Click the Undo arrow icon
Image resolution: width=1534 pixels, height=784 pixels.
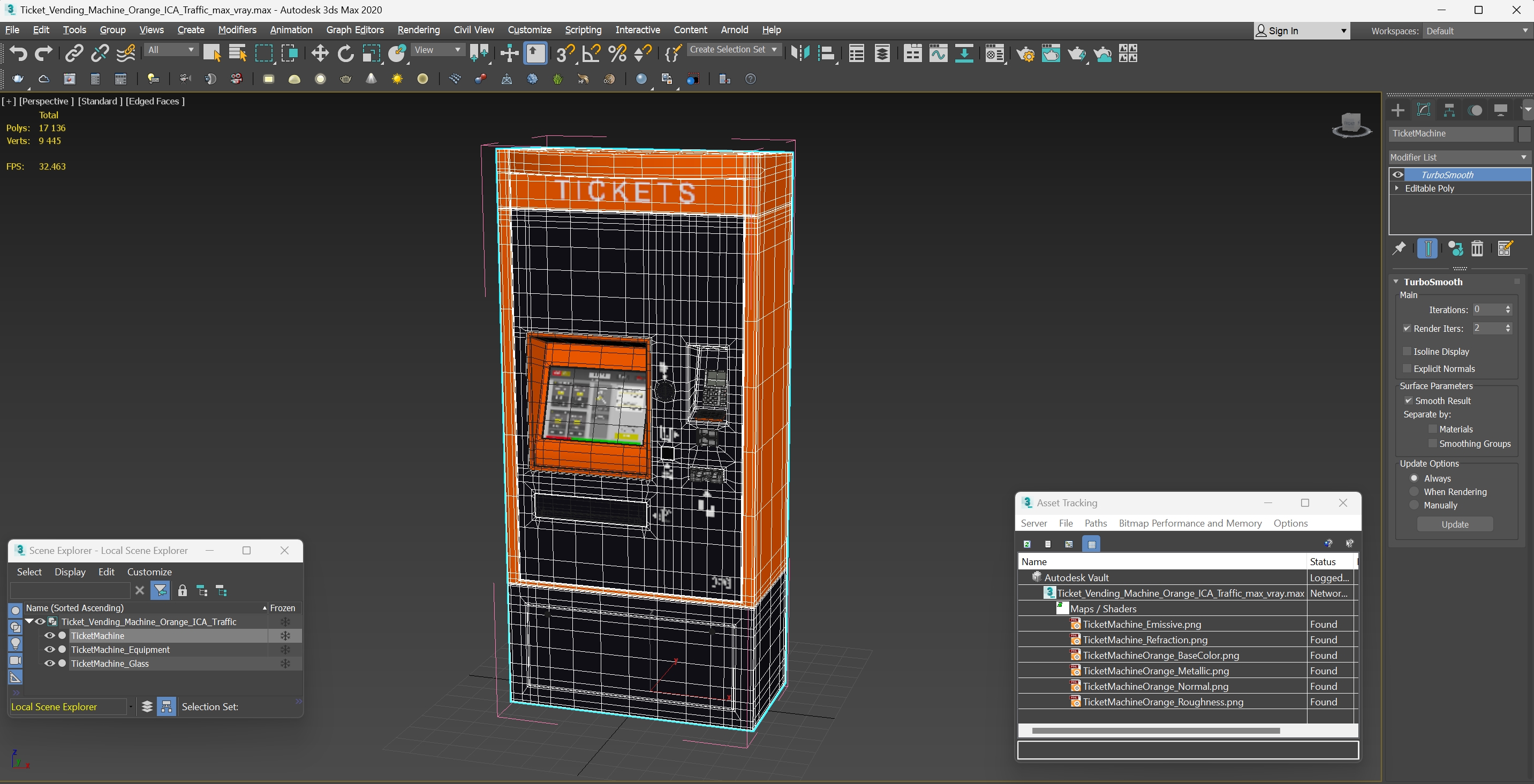click(x=18, y=54)
